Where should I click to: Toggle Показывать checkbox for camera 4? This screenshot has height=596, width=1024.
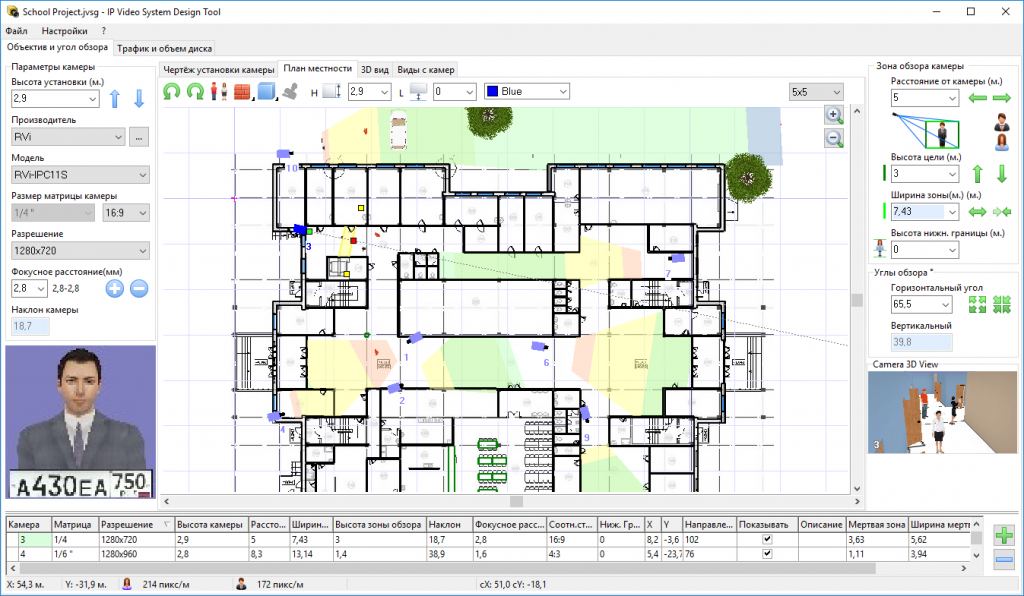(767, 553)
